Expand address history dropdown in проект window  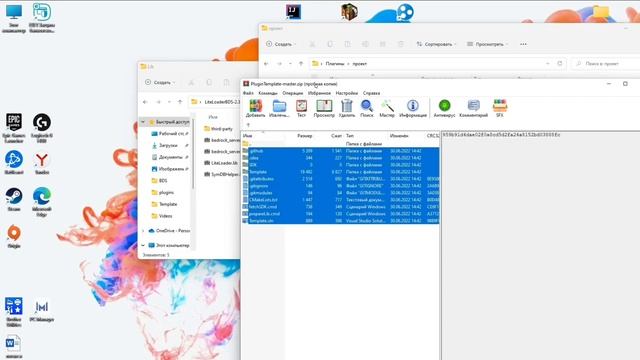tap(548, 64)
